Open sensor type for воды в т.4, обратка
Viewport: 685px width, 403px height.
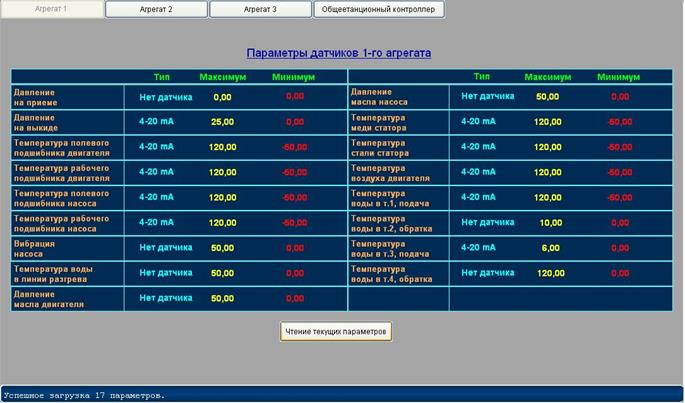[x=488, y=272]
